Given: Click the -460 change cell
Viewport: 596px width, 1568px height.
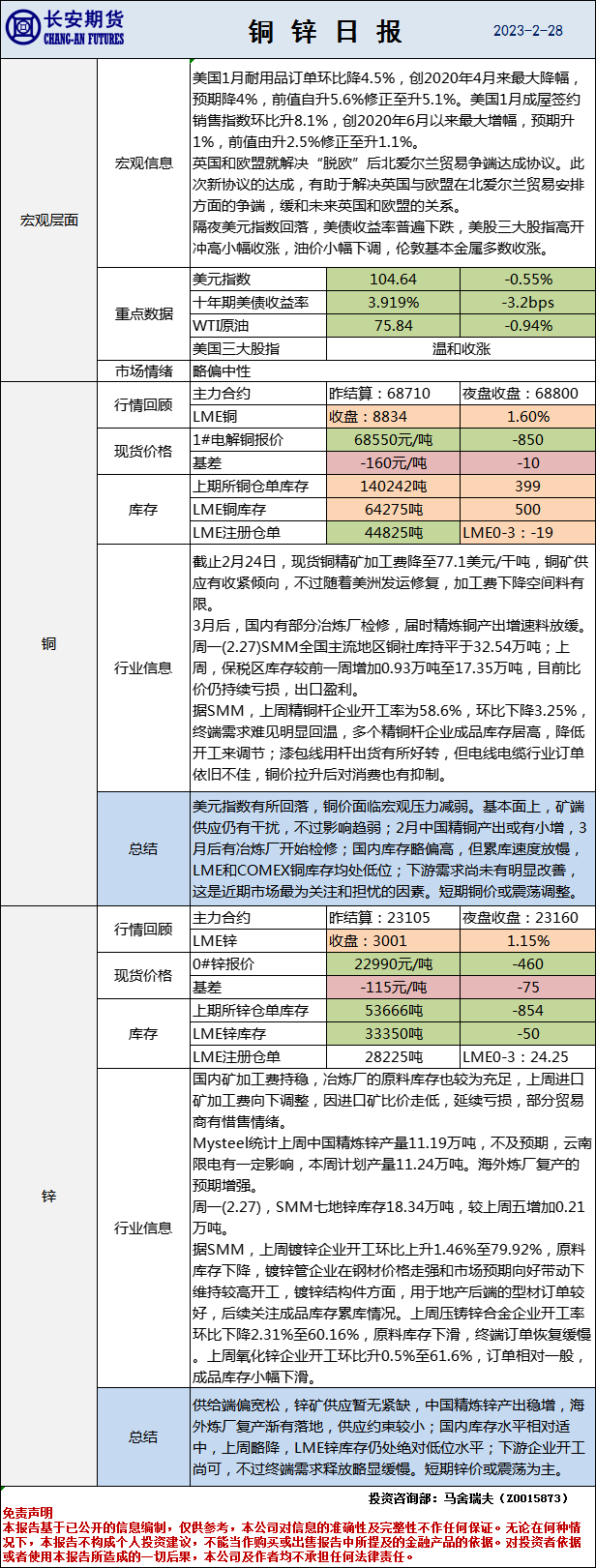Looking at the screenshot, I should [527, 964].
